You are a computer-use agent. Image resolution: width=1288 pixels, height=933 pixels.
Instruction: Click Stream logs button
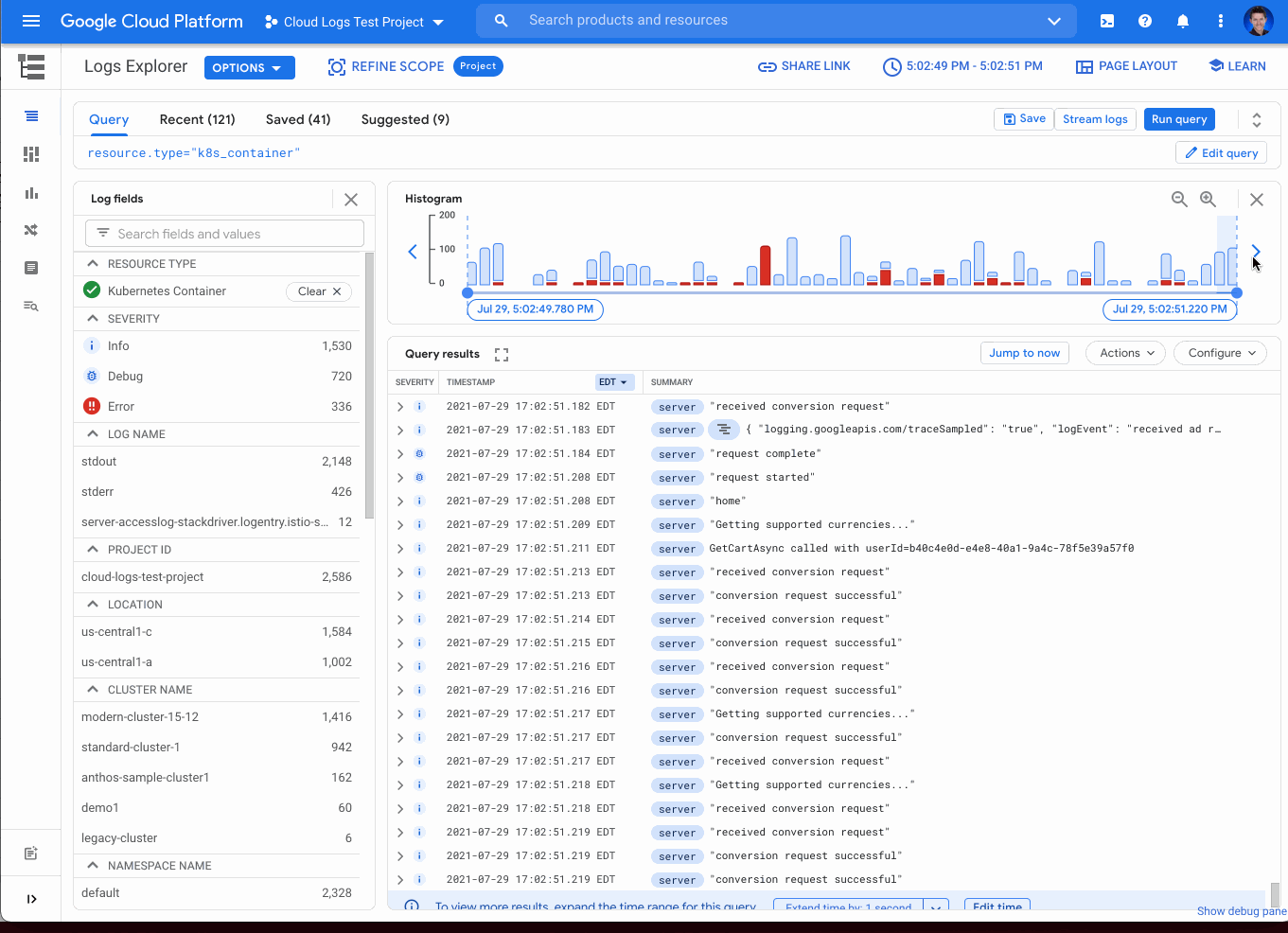pyautogui.click(x=1095, y=119)
